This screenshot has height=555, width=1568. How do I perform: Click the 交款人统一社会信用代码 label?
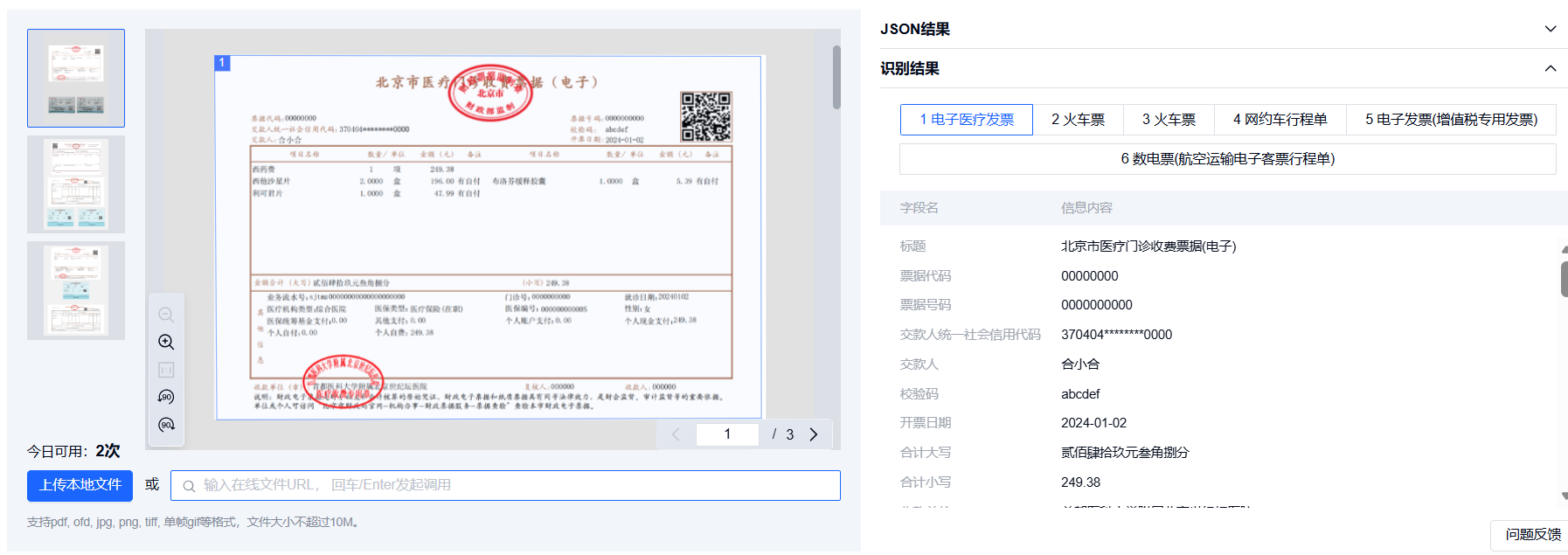pyautogui.click(x=970, y=335)
